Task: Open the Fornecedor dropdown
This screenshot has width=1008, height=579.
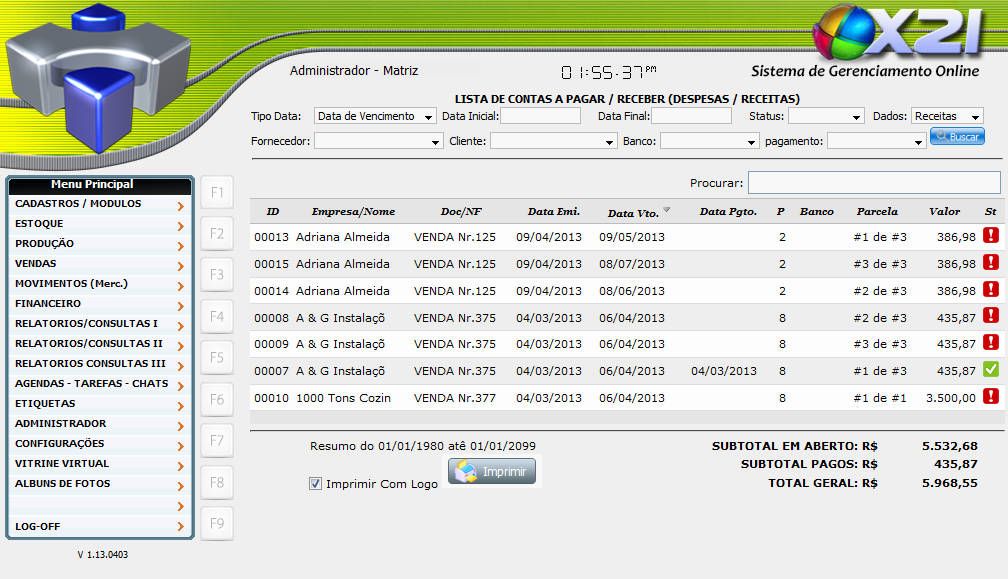Action: 378,142
